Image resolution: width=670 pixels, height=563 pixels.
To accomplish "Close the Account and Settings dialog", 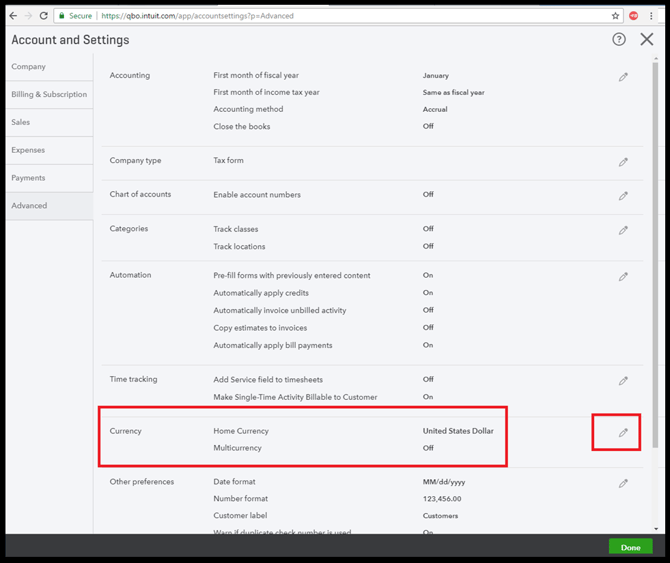I will pyautogui.click(x=647, y=39).
